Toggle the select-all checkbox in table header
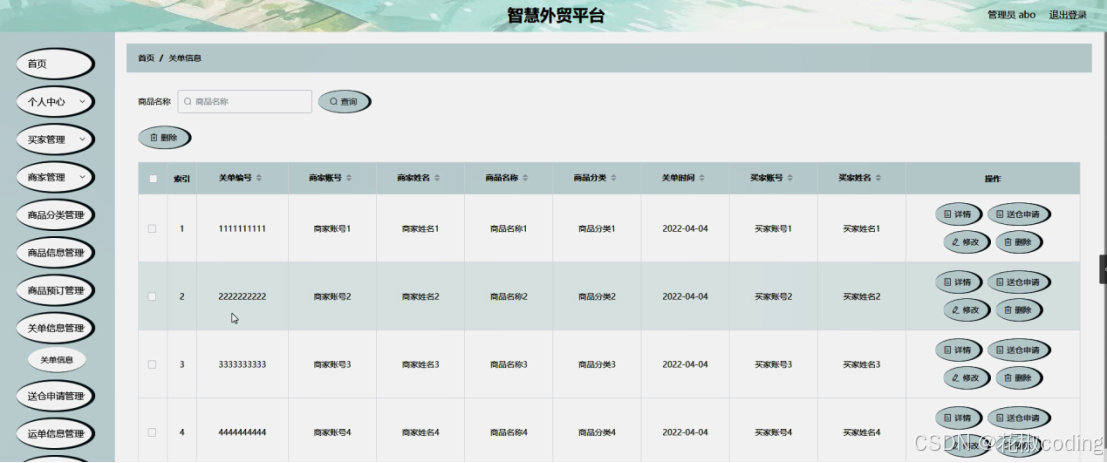The image size is (1107, 463). coord(153,179)
